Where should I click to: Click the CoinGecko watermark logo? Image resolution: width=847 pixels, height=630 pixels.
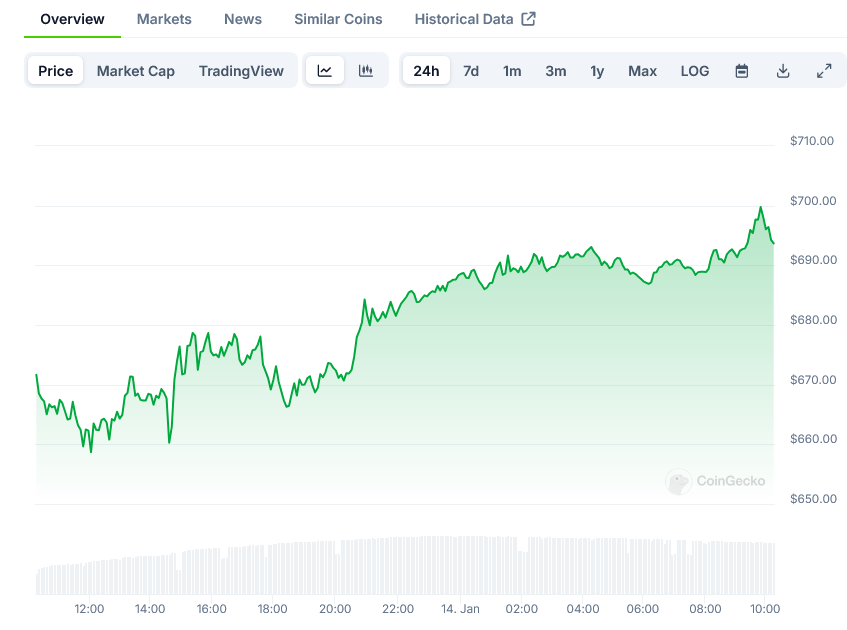tap(679, 482)
